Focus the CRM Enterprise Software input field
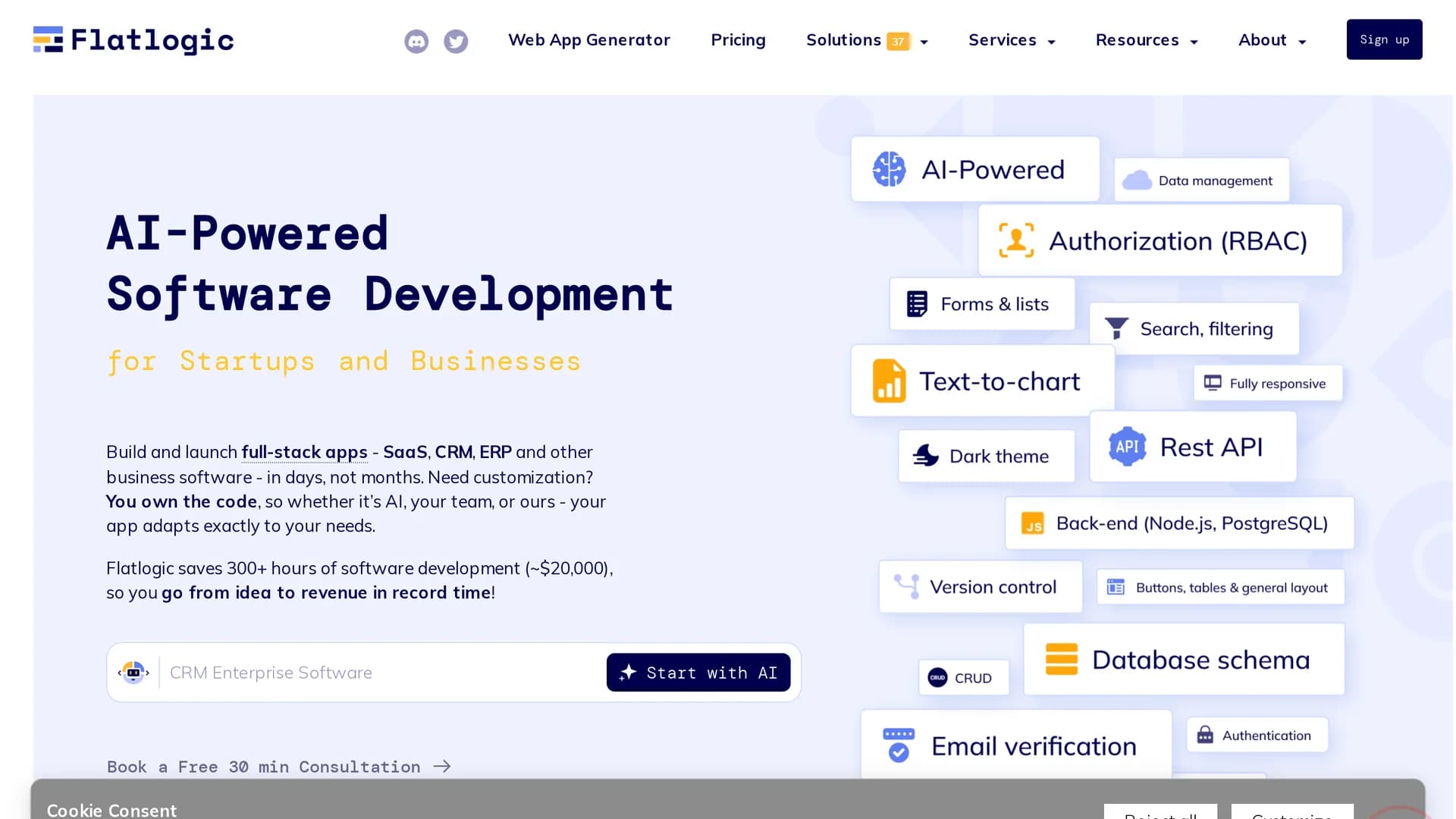Viewport: 1456px width, 819px height. tap(383, 673)
